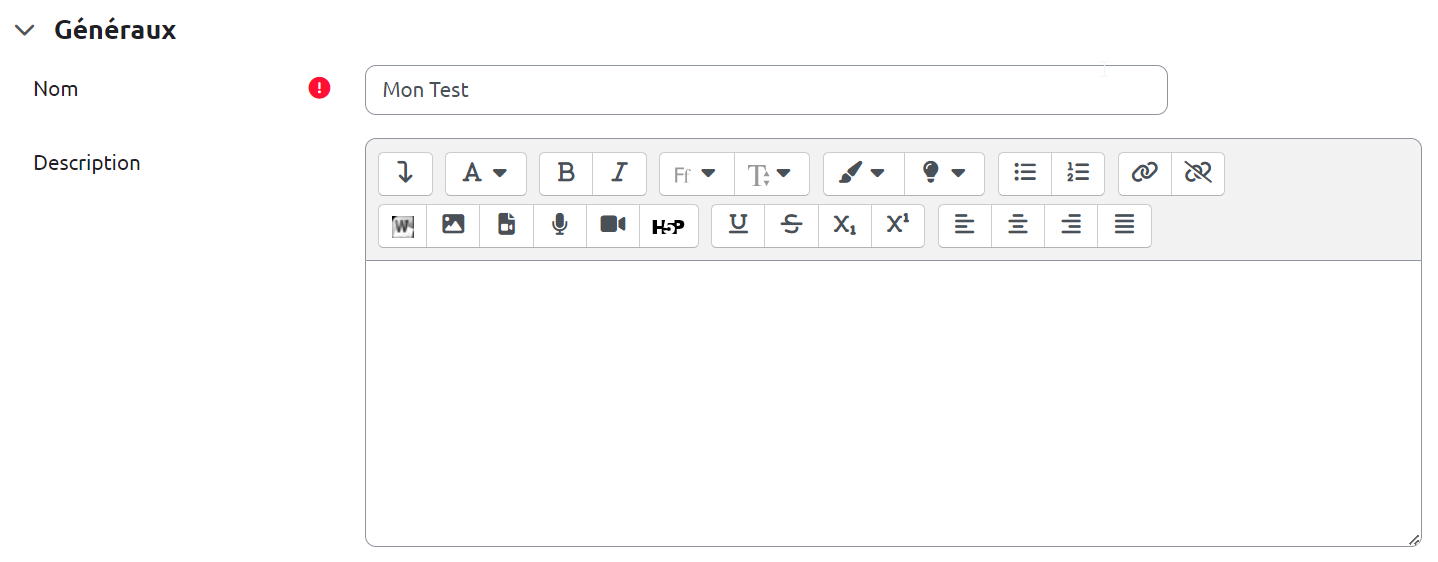Click the record video camera icon

coord(613,226)
